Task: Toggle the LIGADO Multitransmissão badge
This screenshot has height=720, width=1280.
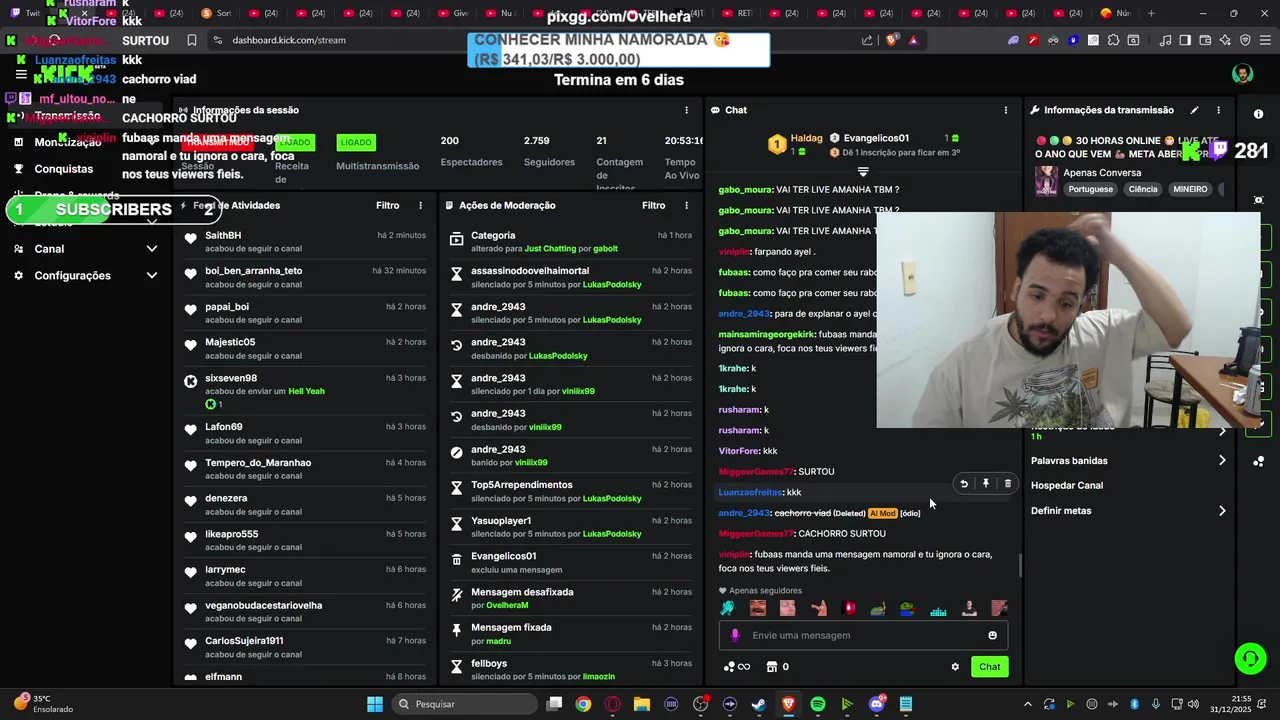Action: pyautogui.click(x=355, y=142)
